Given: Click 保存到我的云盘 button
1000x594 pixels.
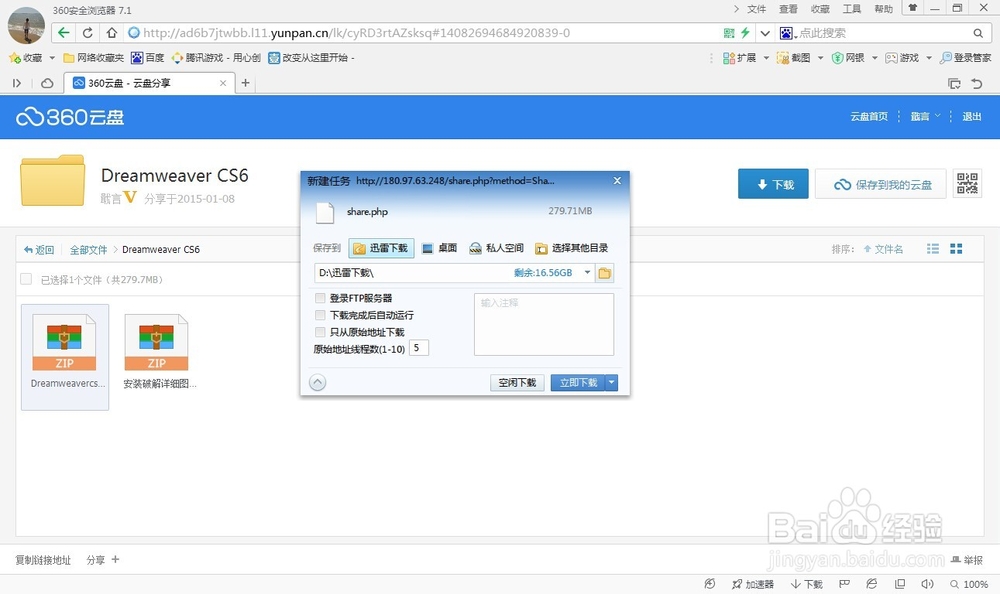Looking at the screenshot, I should click(x=881, y=184).
